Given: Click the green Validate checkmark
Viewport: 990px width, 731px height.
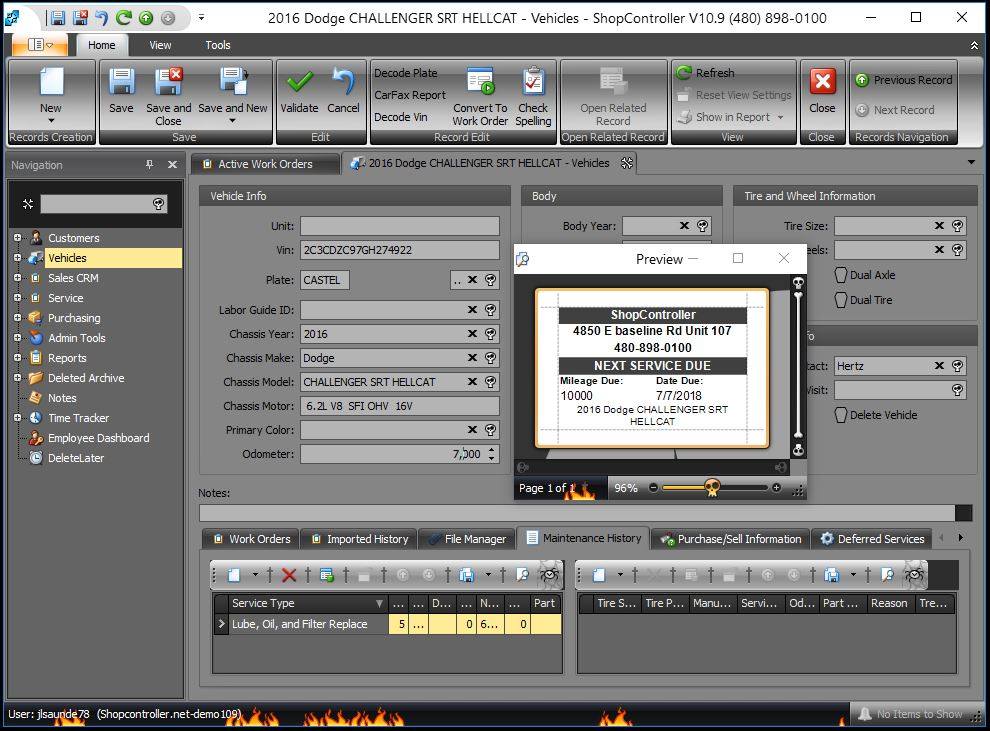Looking at the screenshot, I should 299,82.
